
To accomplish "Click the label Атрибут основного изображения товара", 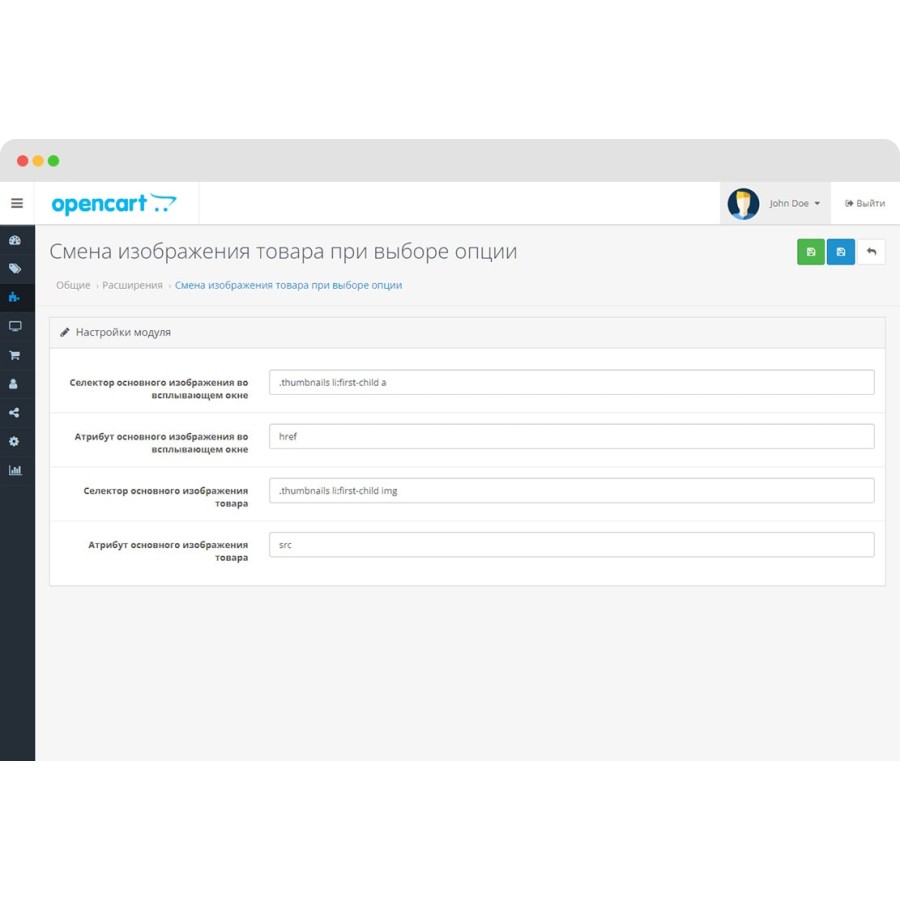I will pos(168,551).
